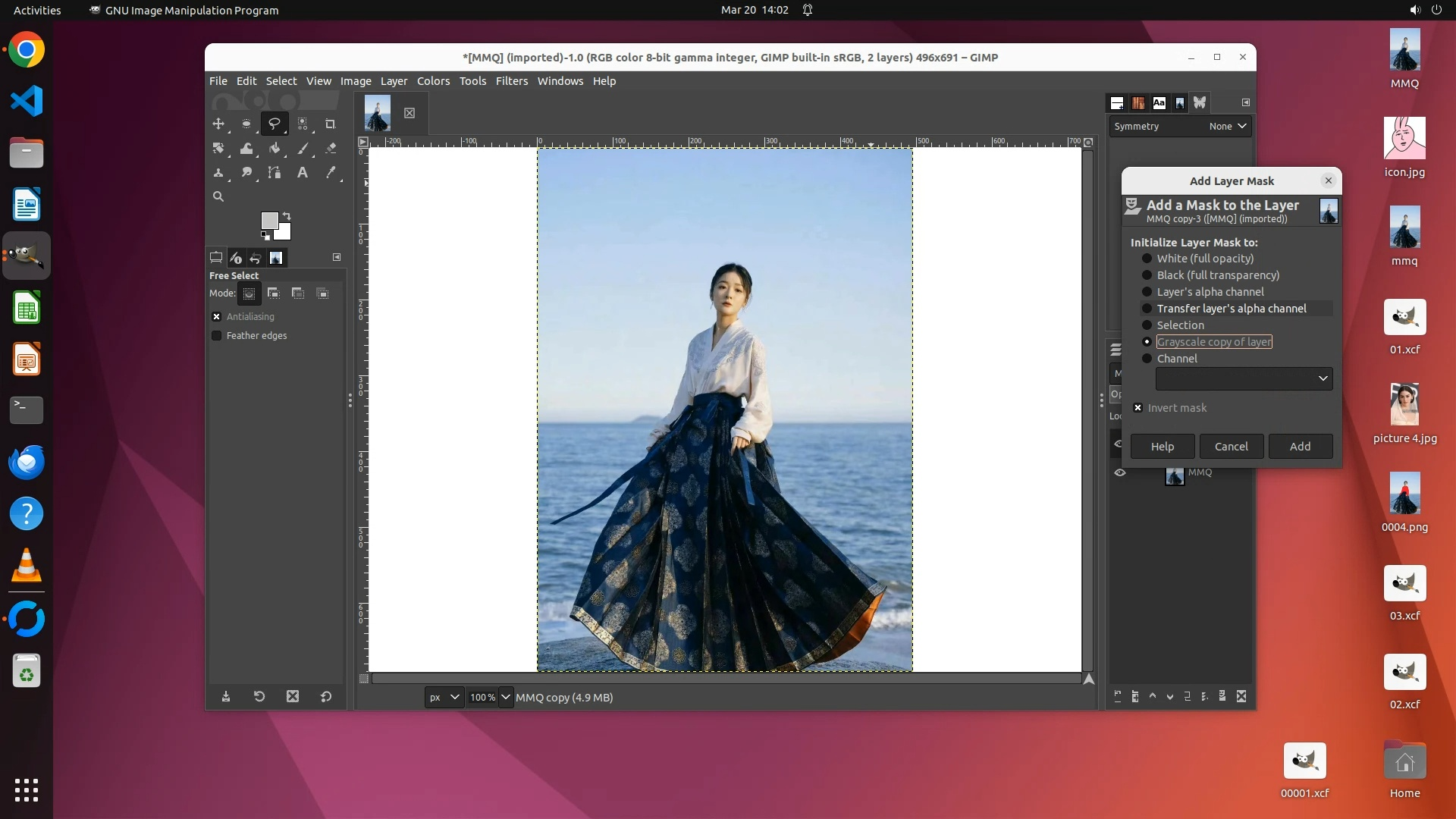1456x819 pixels.
Task: Select the Crop tool
Action: [x=330, y=124]
